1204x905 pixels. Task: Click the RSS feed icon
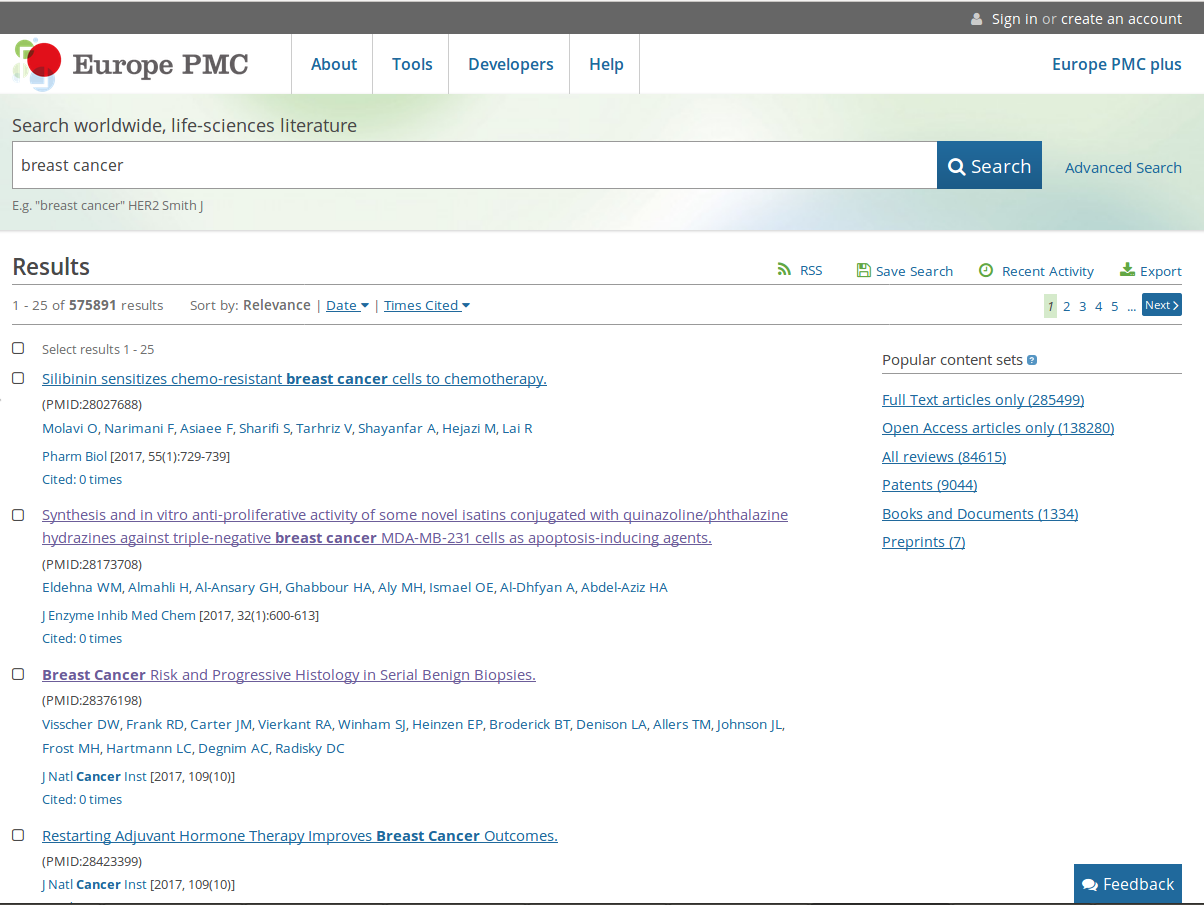(784, 270)
